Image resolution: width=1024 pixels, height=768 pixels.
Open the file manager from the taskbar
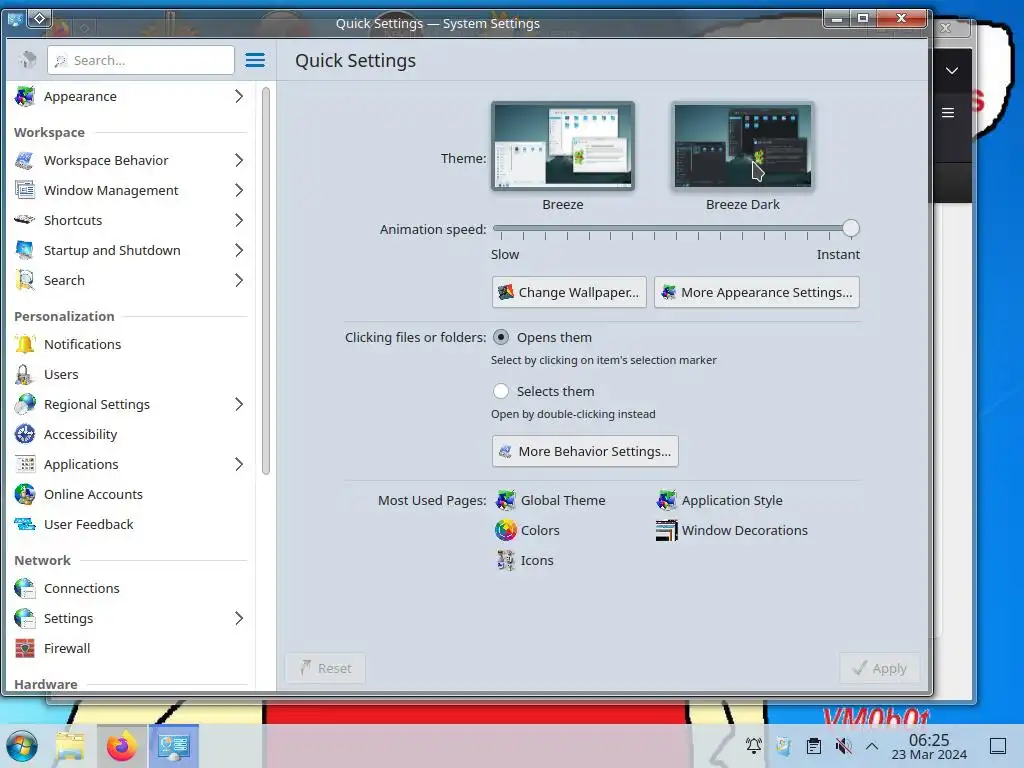click(x=71, y=746)
